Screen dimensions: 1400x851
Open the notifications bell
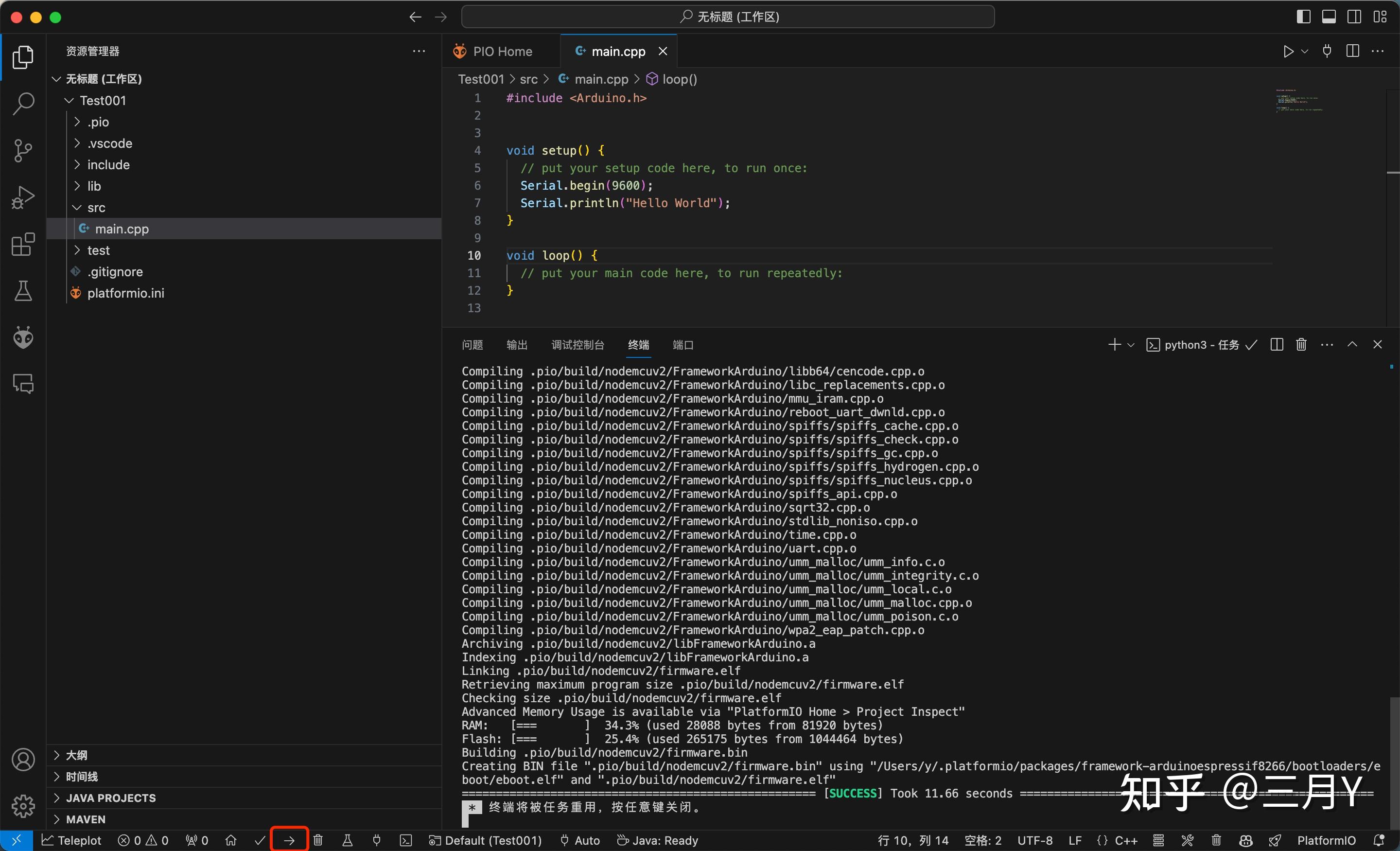point(1379,840)
